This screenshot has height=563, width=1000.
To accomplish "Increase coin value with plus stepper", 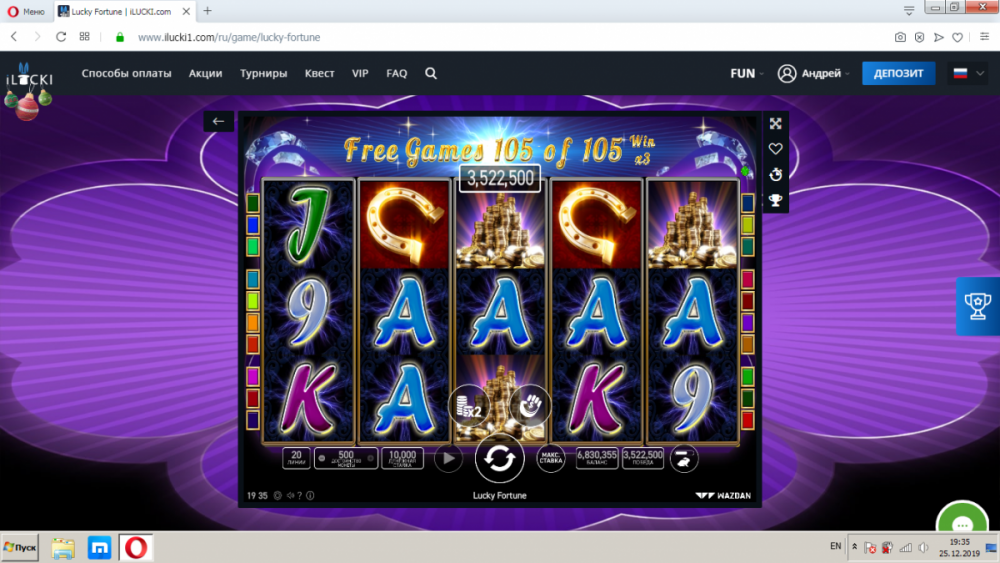I will coord(370,458).
